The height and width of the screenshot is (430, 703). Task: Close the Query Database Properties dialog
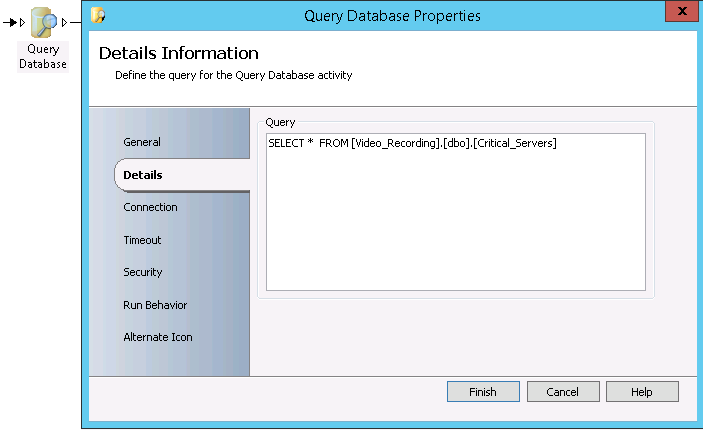[x=682, y=11]
